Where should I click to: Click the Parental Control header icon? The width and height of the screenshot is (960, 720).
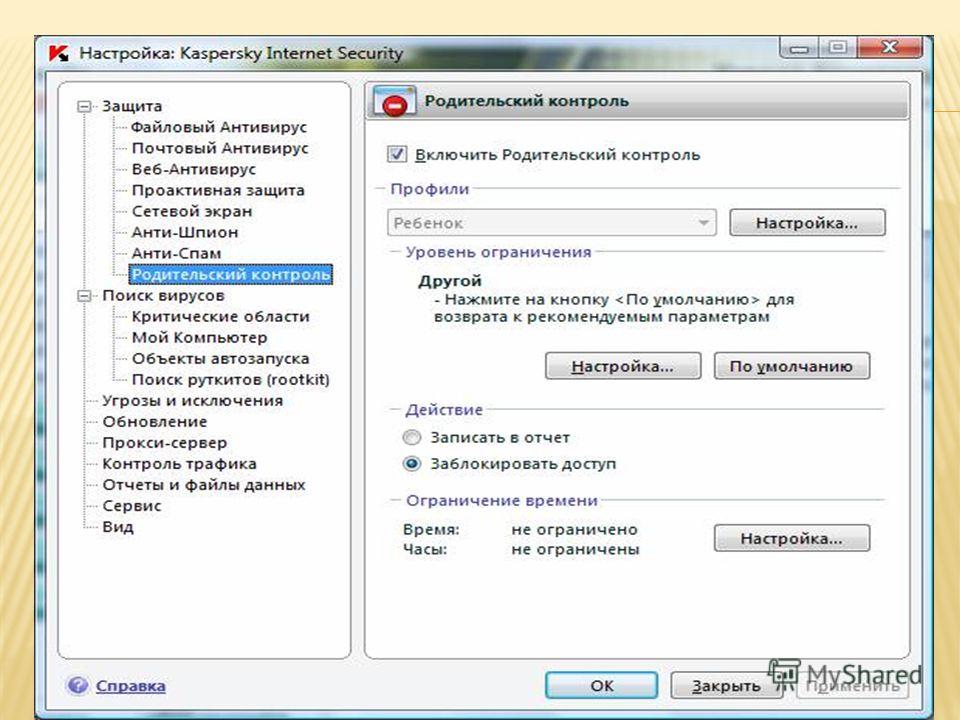pyautogui.click(x=394, y=101)
